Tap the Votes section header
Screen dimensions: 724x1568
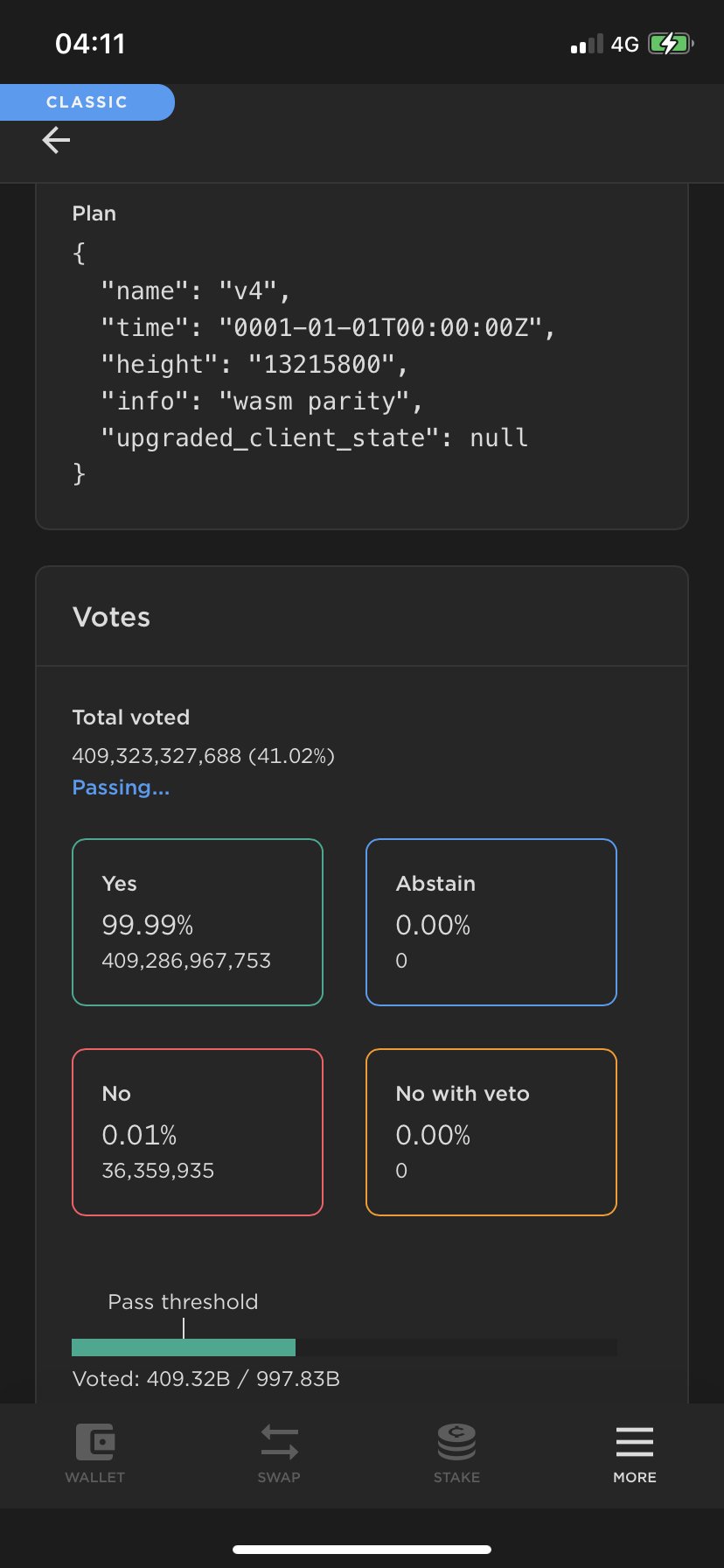112,617
